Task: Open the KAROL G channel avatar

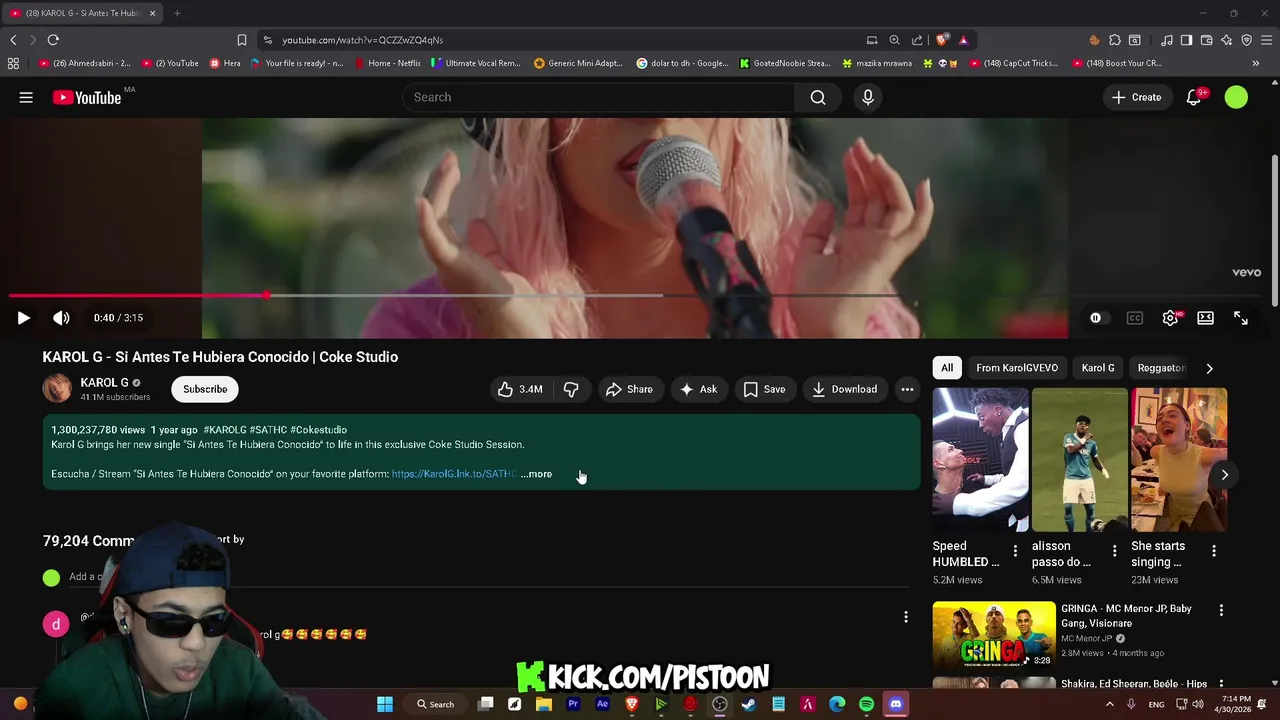Action: point(57,389)
